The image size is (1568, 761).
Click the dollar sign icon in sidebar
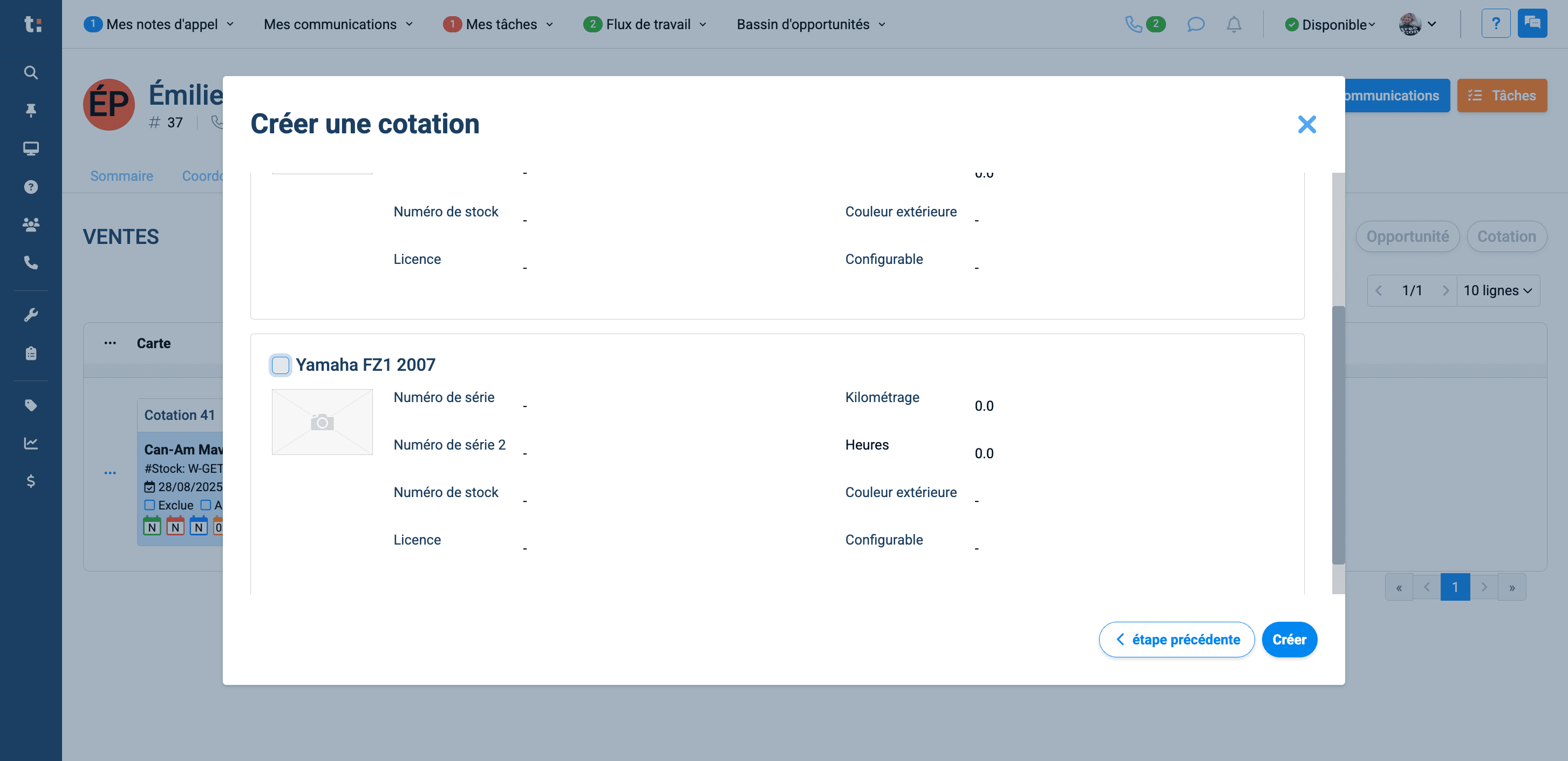tap(31, 481)
